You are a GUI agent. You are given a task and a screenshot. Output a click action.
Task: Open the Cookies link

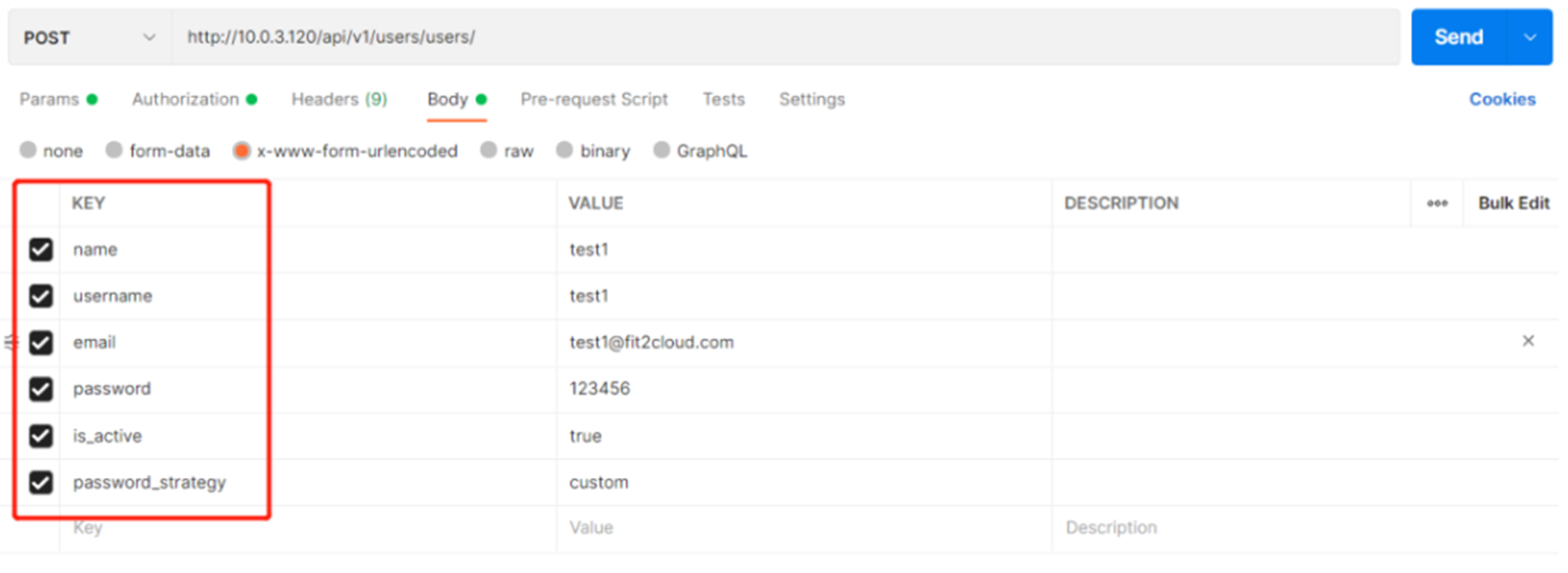[1501, 99]
